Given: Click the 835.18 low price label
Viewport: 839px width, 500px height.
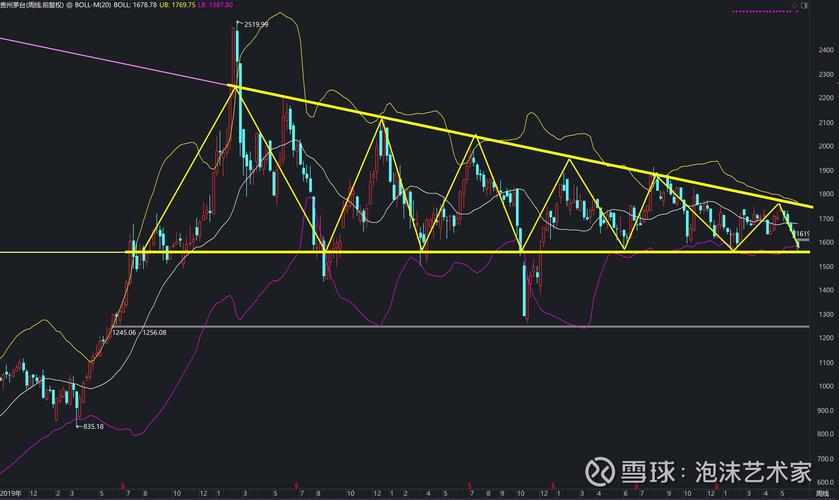Looking at the screenshot, I should (x=94, y=427).
